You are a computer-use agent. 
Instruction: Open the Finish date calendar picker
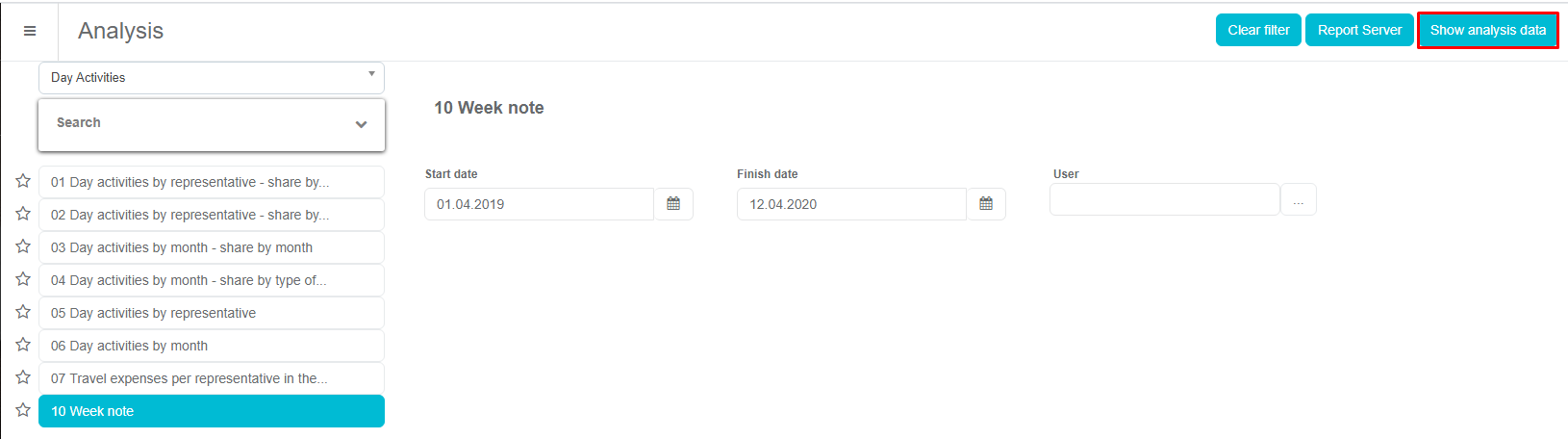pos(986,204)
